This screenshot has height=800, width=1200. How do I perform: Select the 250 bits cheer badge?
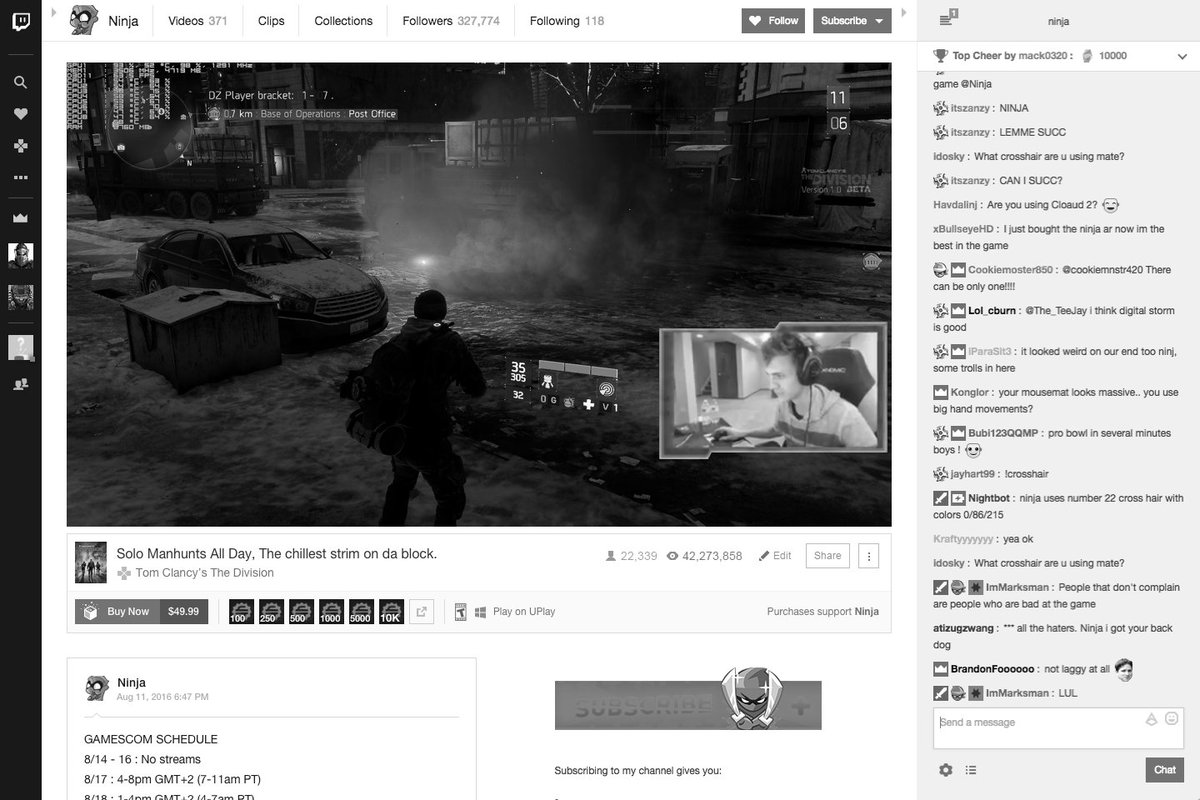pos(271,611)
